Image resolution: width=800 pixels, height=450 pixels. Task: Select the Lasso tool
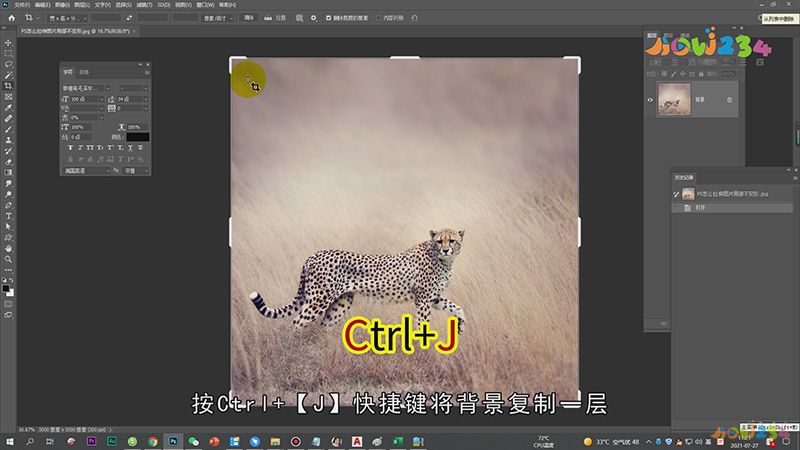tap(8, 64)
